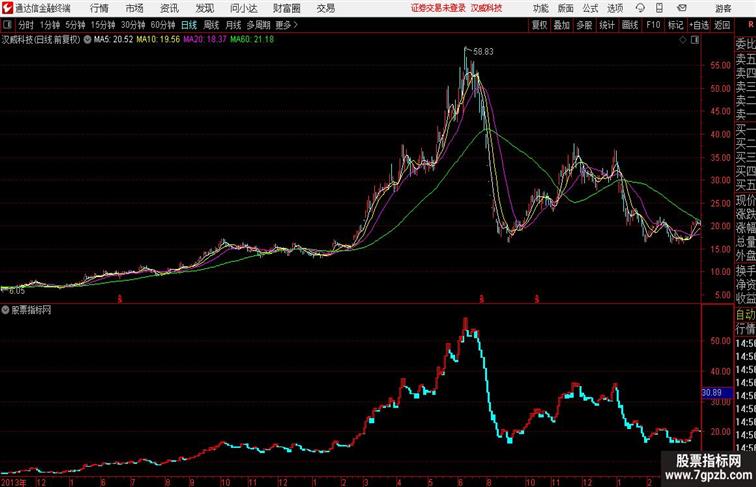The width and height of the screenshot is (756, 487).
Task: Click the 画线 drawing tool button
Action: tap(630, 25)
